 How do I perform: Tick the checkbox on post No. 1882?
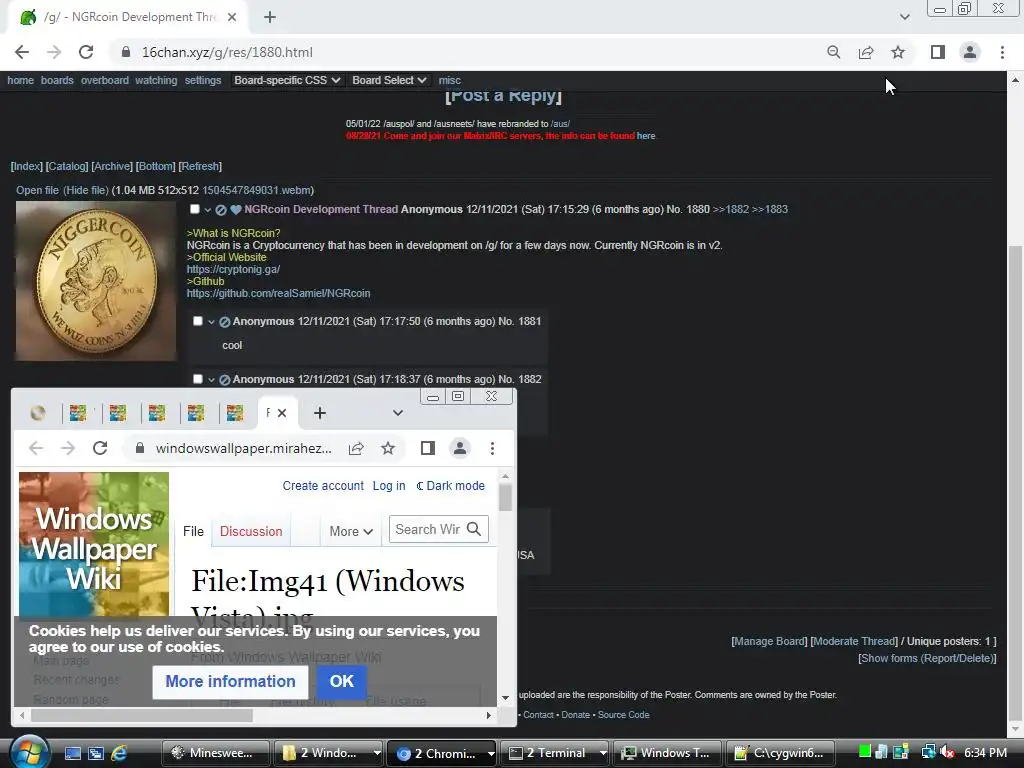point(198,379)
